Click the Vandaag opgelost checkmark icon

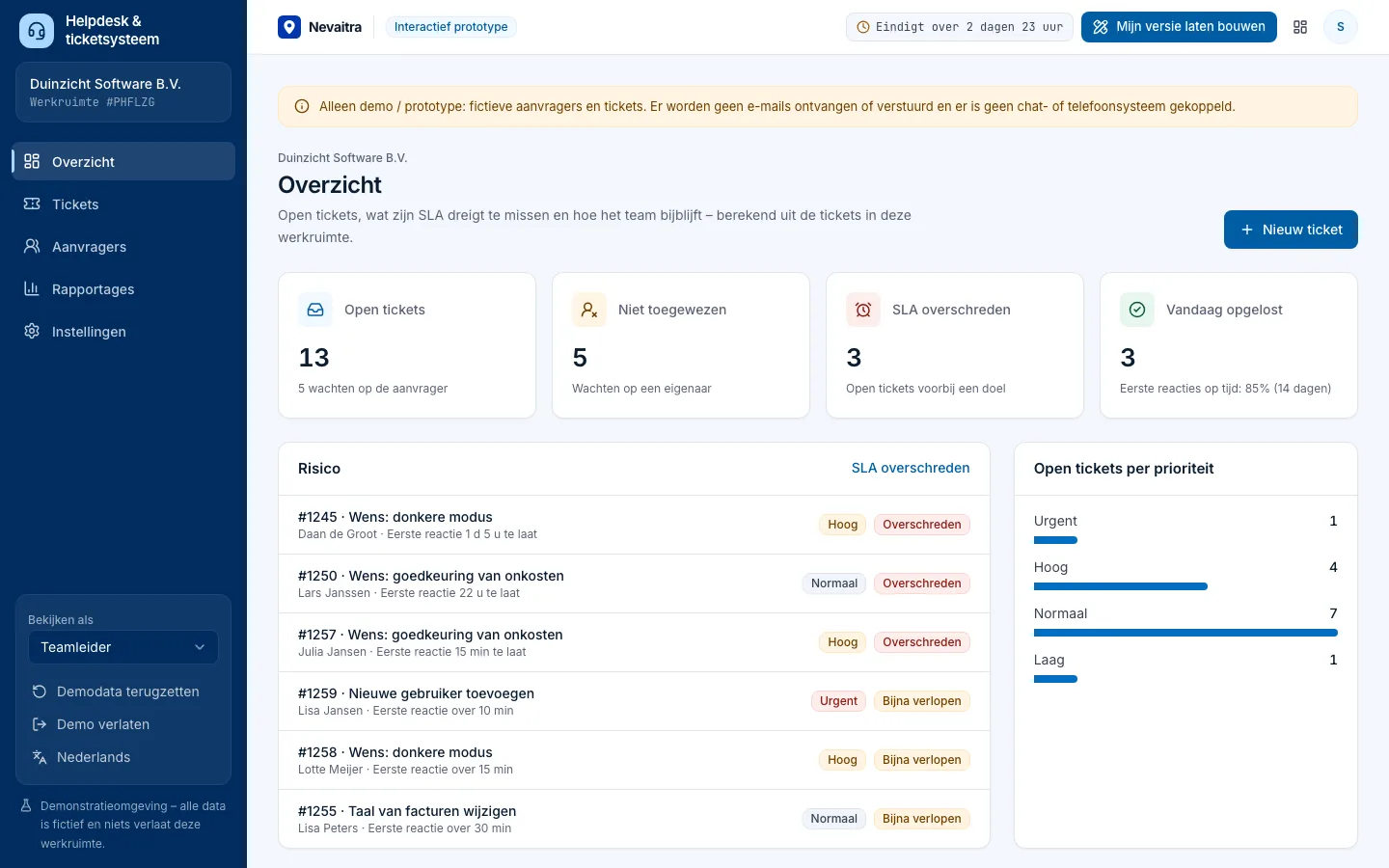(x=1137, y=310)
